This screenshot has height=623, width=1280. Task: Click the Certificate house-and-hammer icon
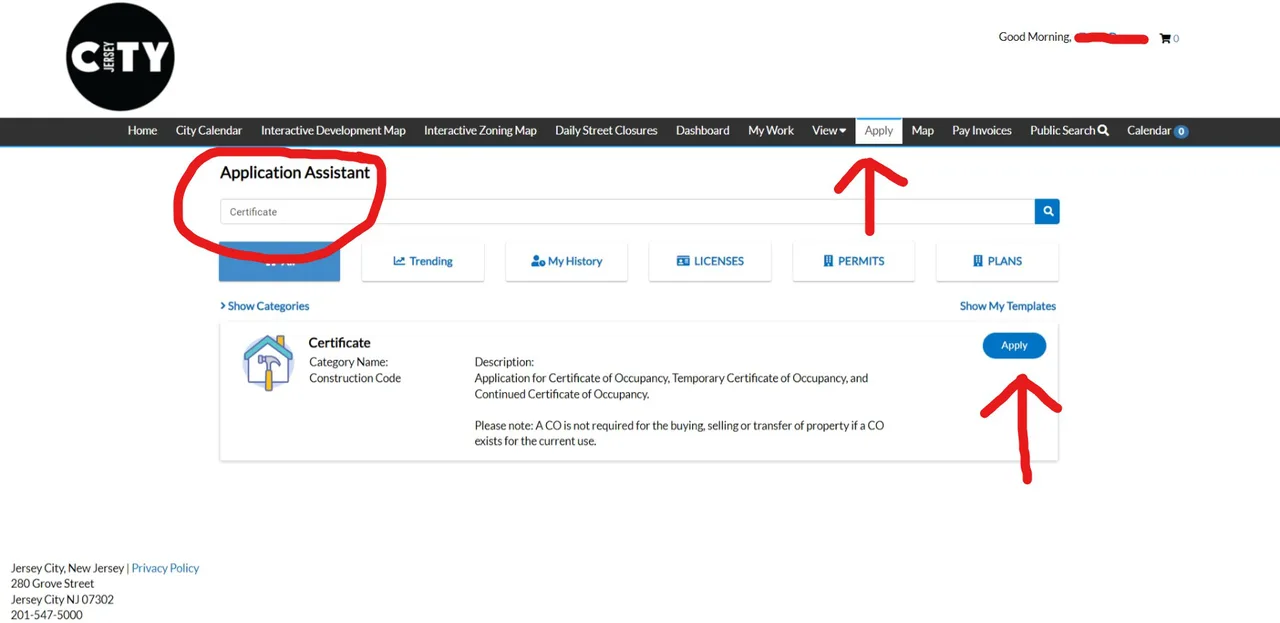point(268,362)
